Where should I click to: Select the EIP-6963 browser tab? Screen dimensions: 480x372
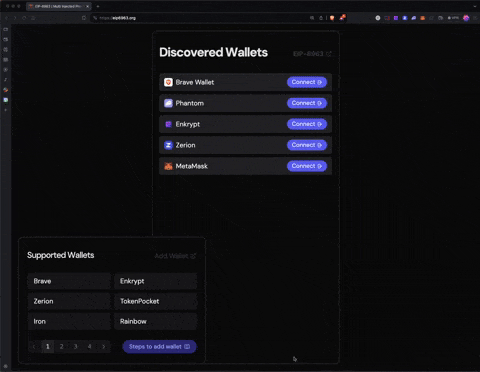(x=58, y=6)
